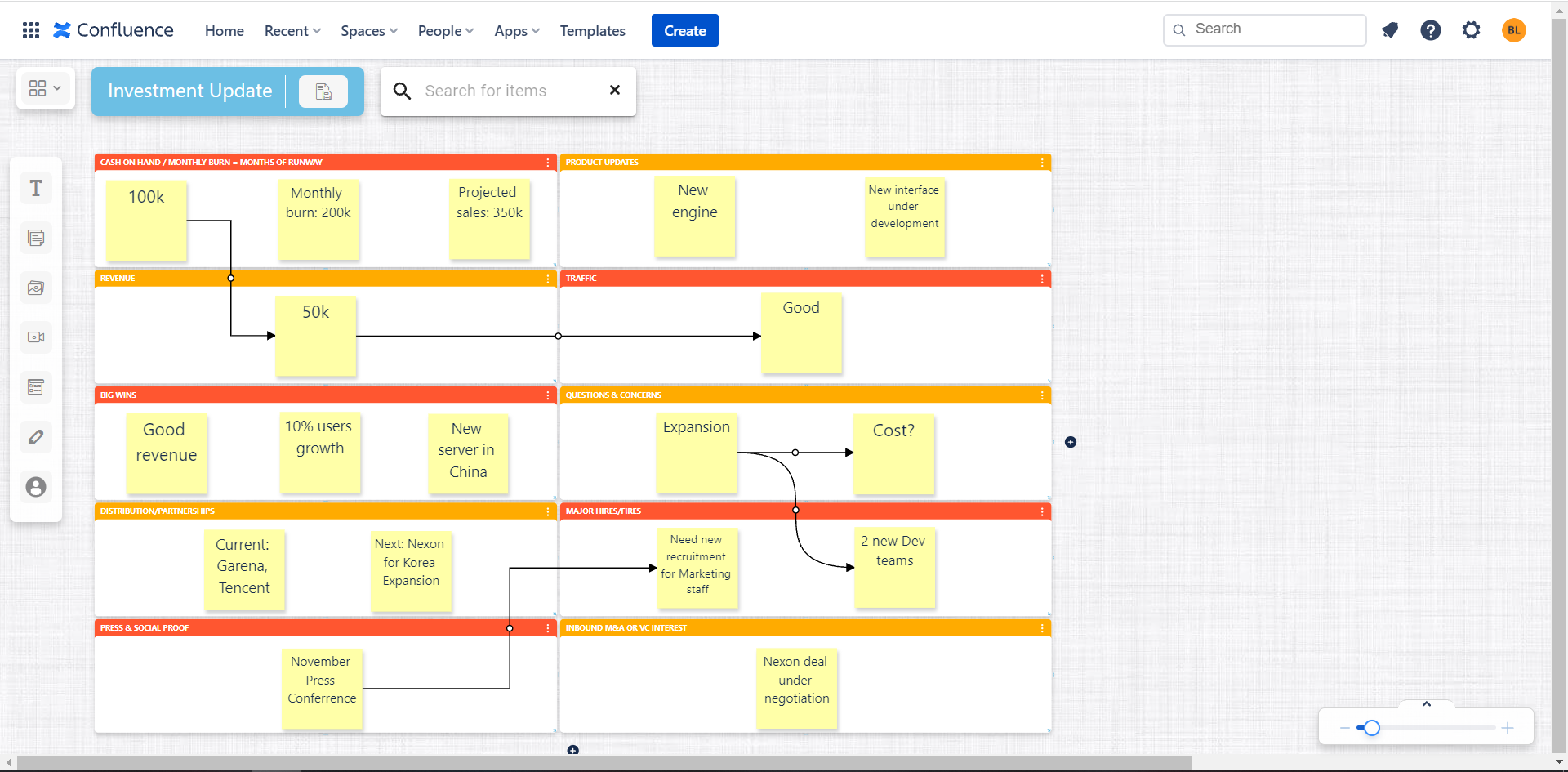
Task: Open the REVENUE section kebab menu
Action: click(x=547, y=279)
